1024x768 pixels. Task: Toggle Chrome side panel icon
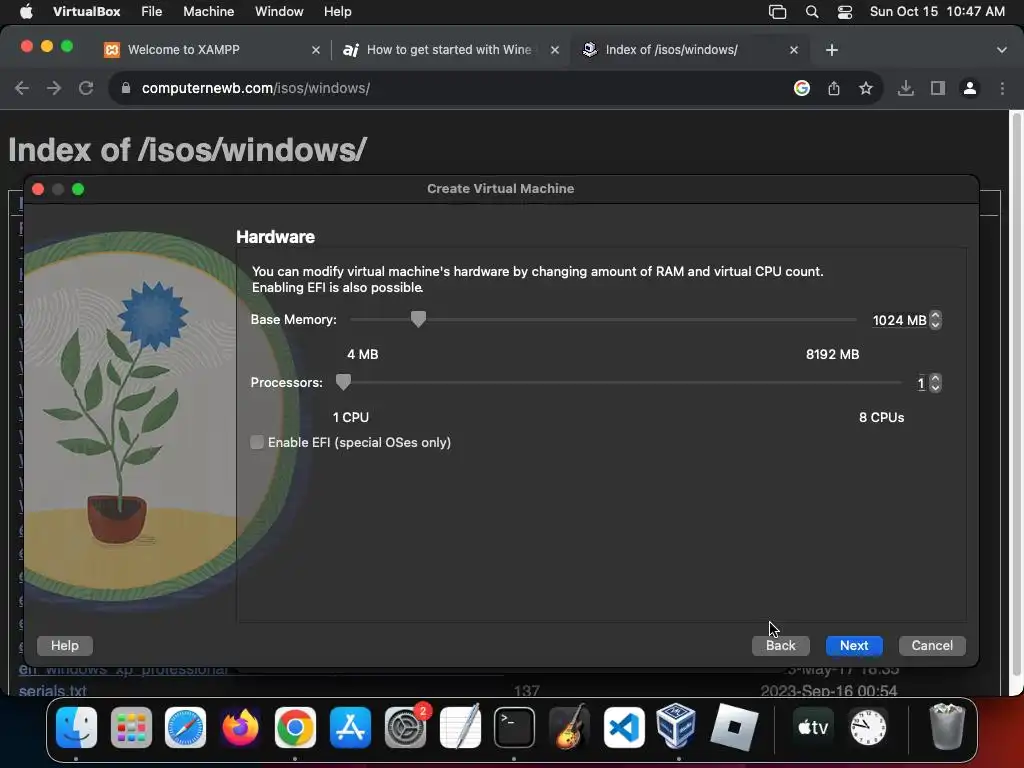click(938, 88)
